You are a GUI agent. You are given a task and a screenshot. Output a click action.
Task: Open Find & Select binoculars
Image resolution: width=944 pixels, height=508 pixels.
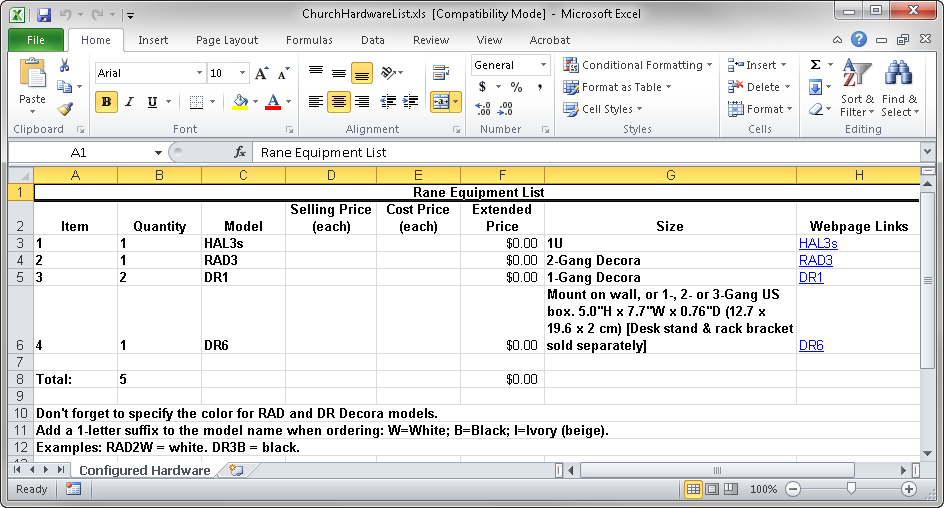[x=899, y=88]
